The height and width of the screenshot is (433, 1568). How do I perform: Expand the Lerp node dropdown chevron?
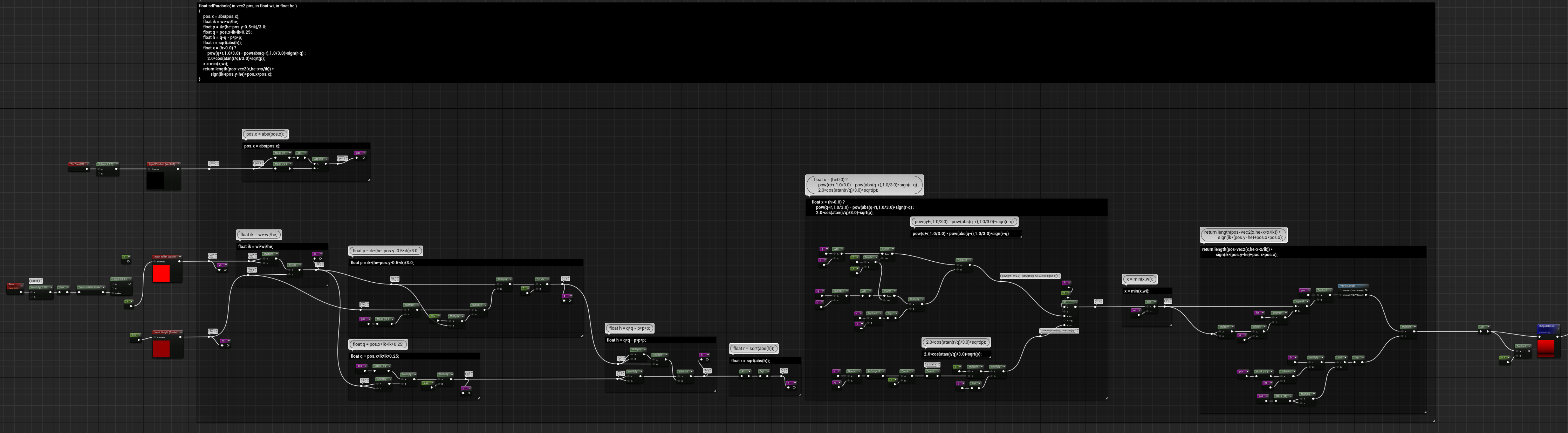click(130, 279)
